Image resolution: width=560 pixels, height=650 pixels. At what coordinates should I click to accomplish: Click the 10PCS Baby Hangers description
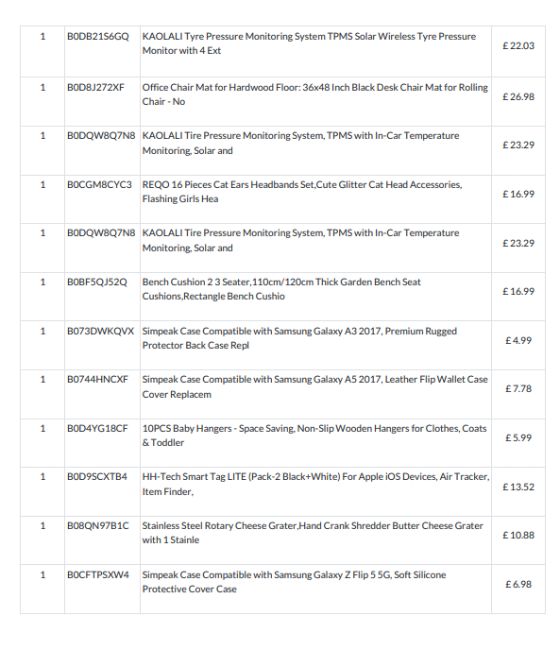(x=314, y=435)
